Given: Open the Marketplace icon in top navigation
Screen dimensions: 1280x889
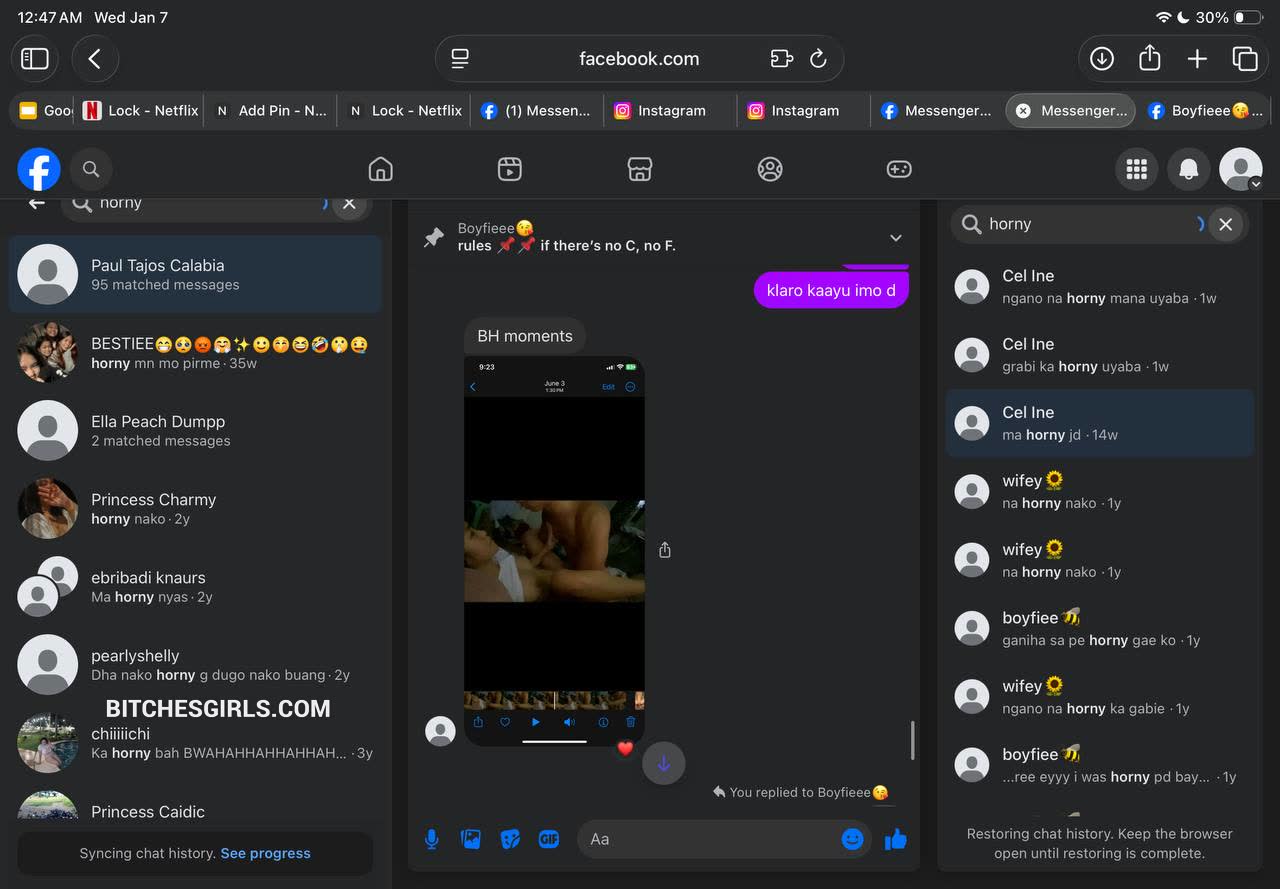Looking at the screenshot, I should click(x=640, y=170).
